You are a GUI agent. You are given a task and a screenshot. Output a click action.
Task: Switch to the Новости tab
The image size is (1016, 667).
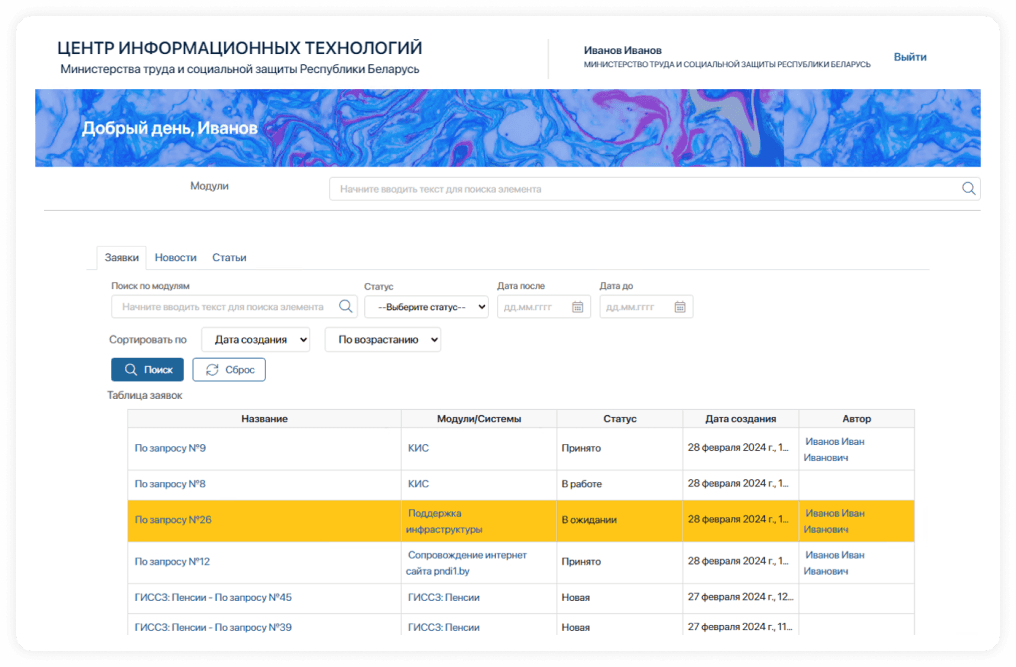(x=176, y=257)
